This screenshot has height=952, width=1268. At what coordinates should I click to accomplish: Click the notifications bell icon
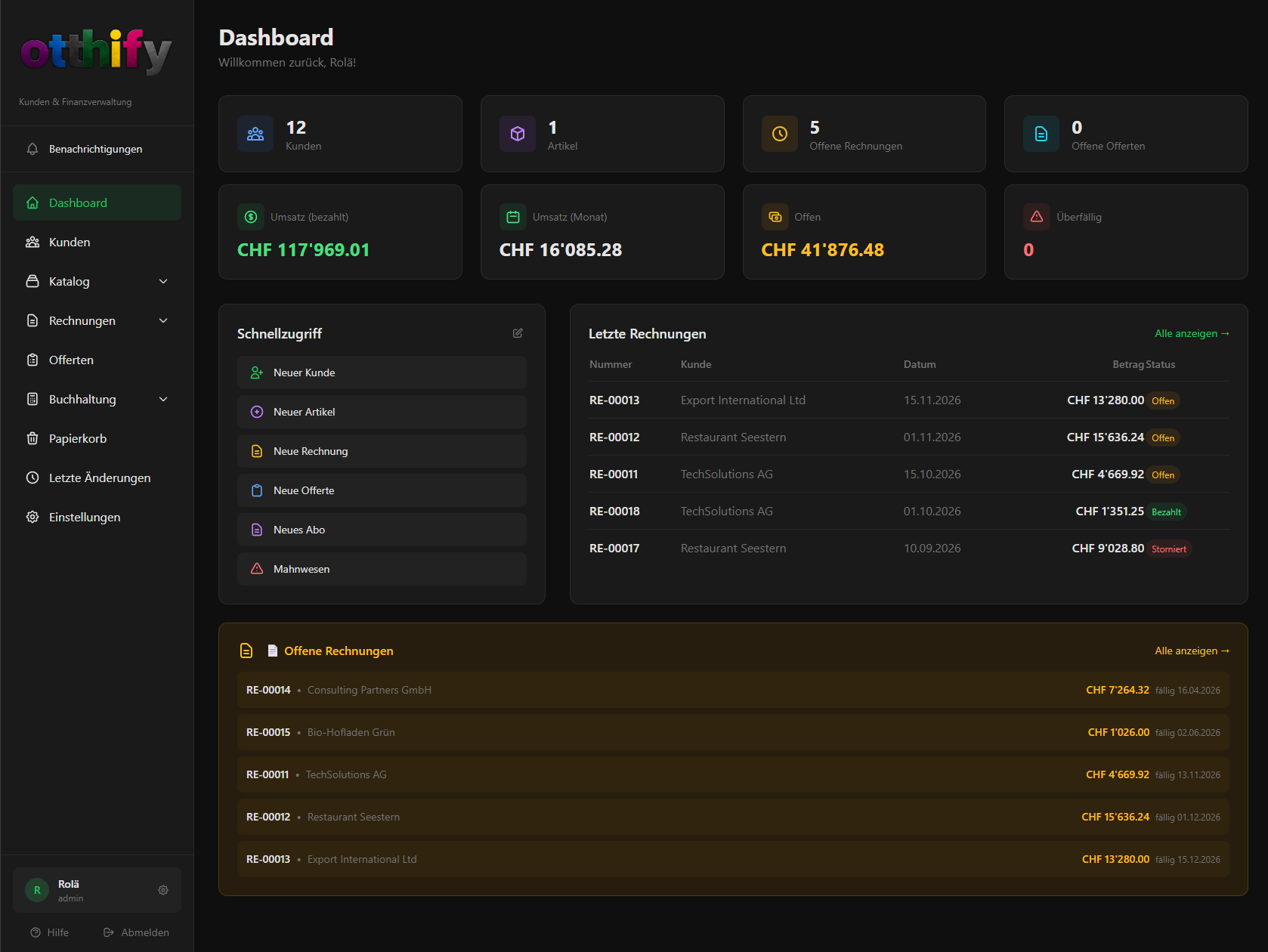[32, 149]
